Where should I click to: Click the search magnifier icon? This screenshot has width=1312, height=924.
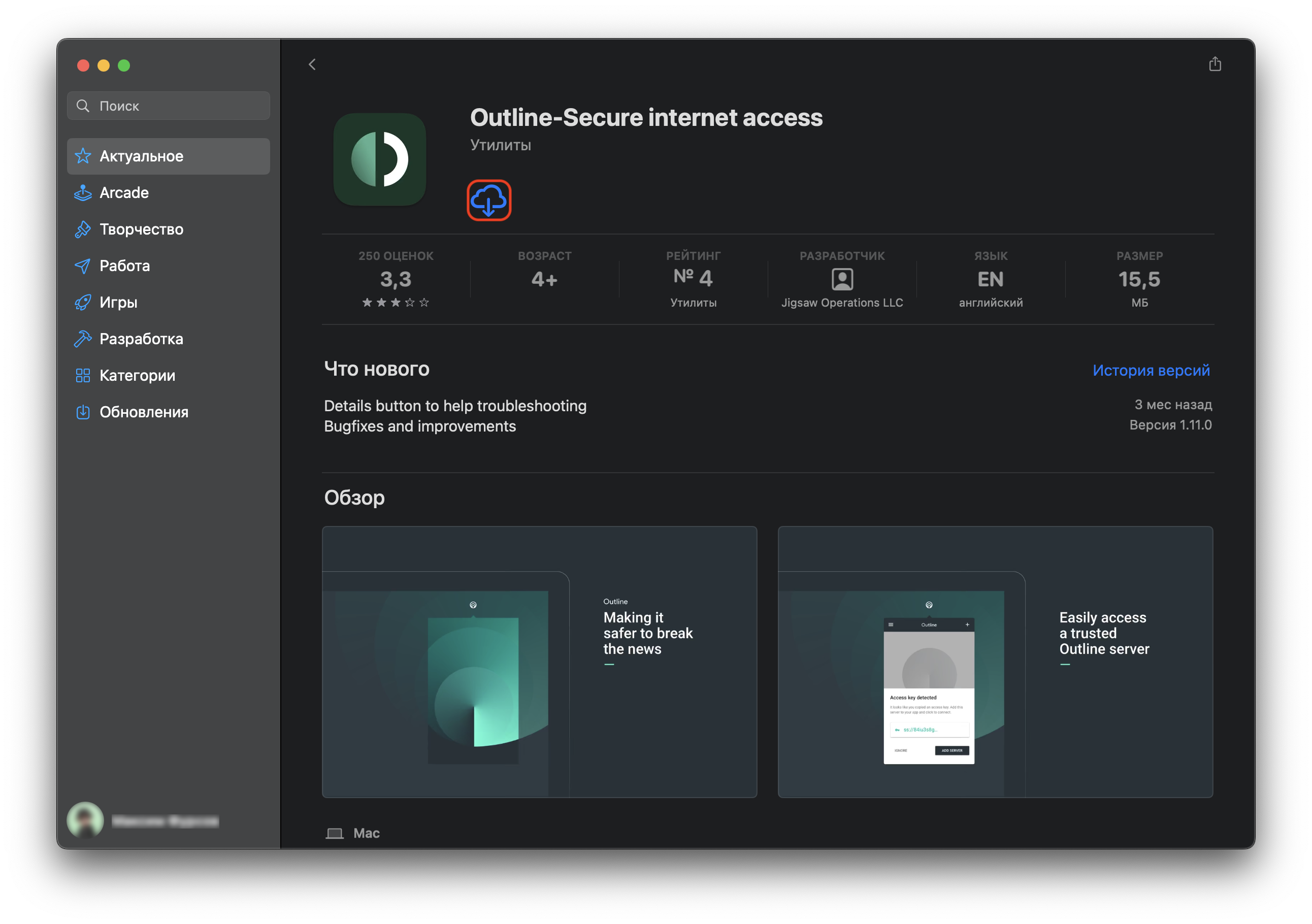pyautogui.click(x=83, y=106)
